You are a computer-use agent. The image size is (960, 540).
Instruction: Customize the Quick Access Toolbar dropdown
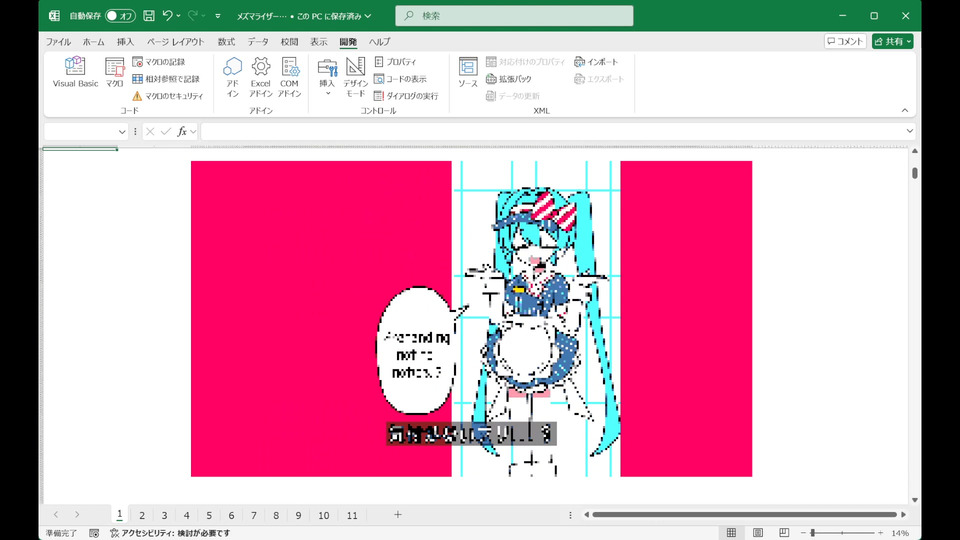pyautogui.click(x=217, y=16)
